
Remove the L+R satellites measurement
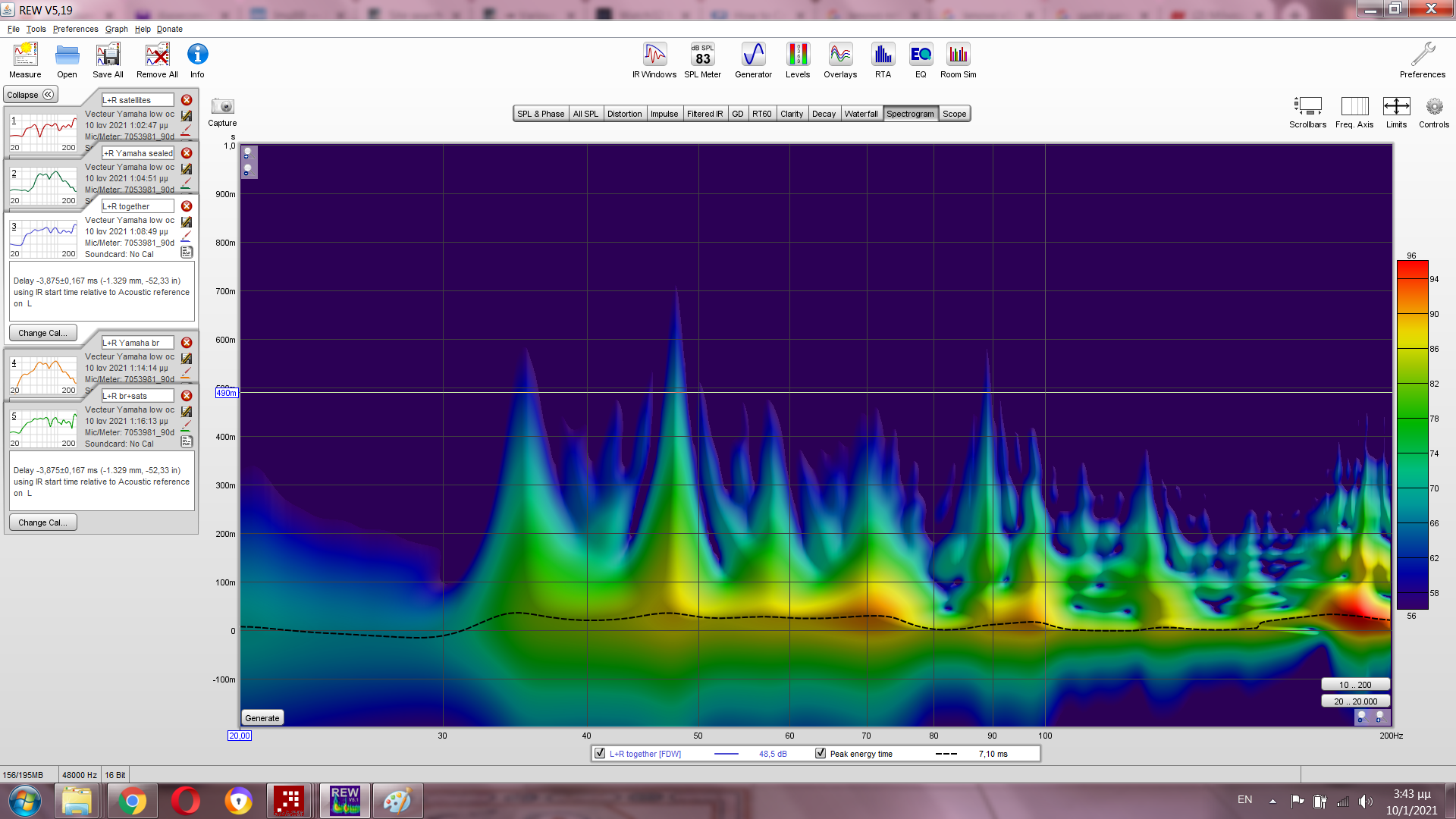(x=187, y=100)
